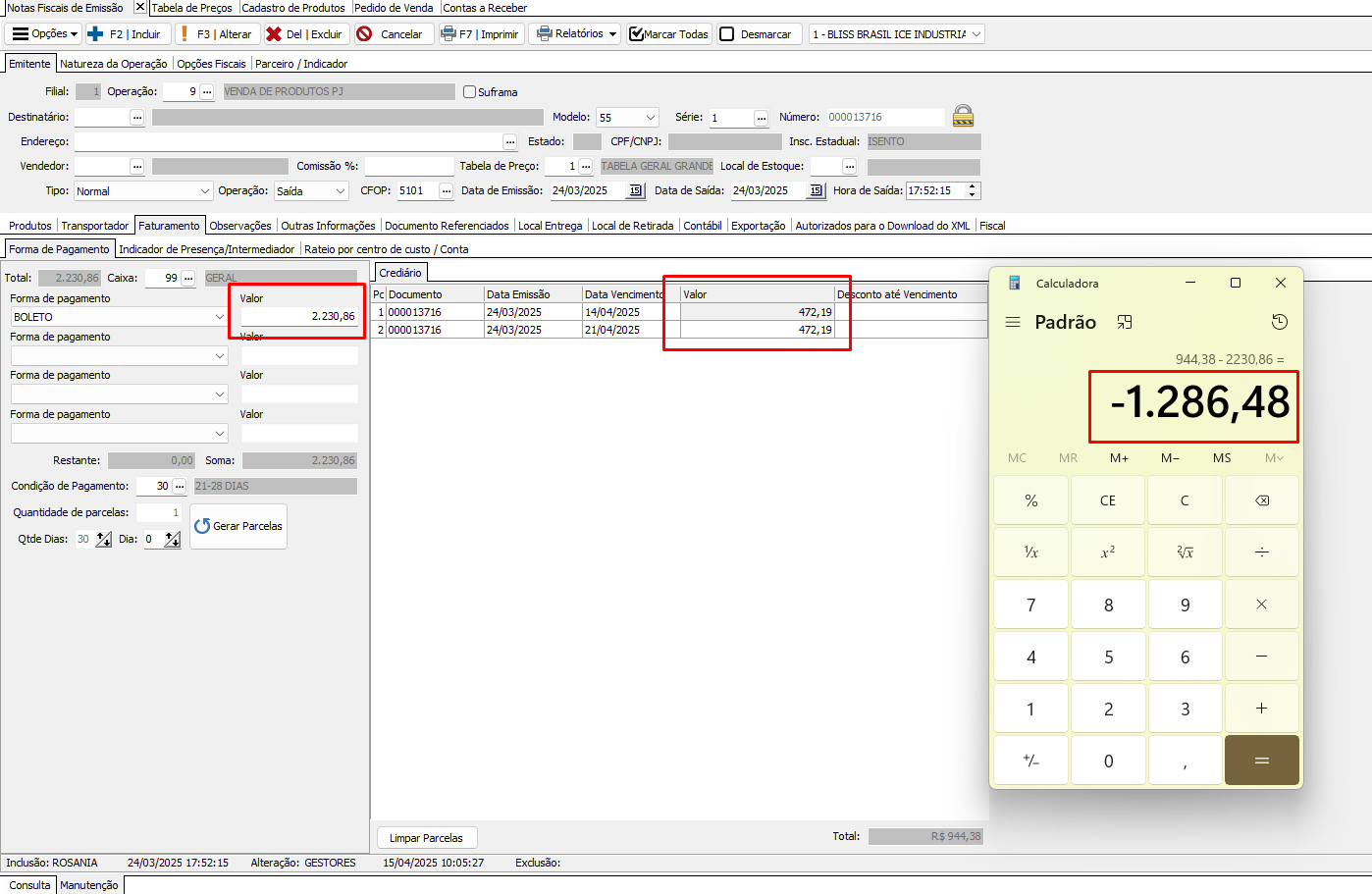Image resolution: width=1372 pixels, height=894 pixels.
Task: Click the Gerar Parcelas button
Action: click(x=238, y=526)
